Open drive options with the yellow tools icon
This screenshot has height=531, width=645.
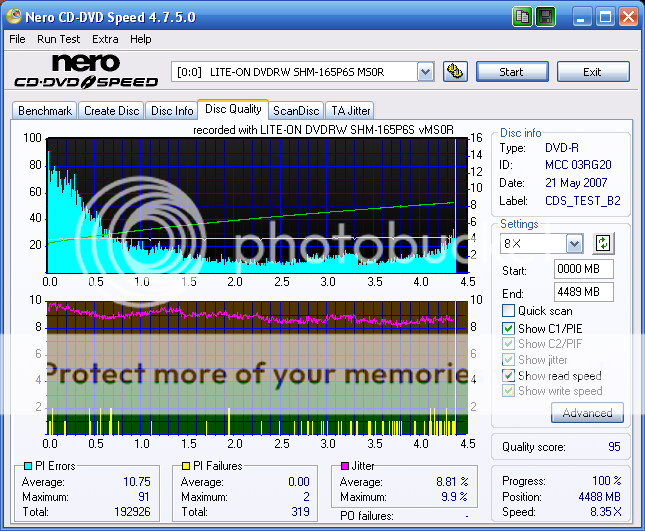[454, 71]
